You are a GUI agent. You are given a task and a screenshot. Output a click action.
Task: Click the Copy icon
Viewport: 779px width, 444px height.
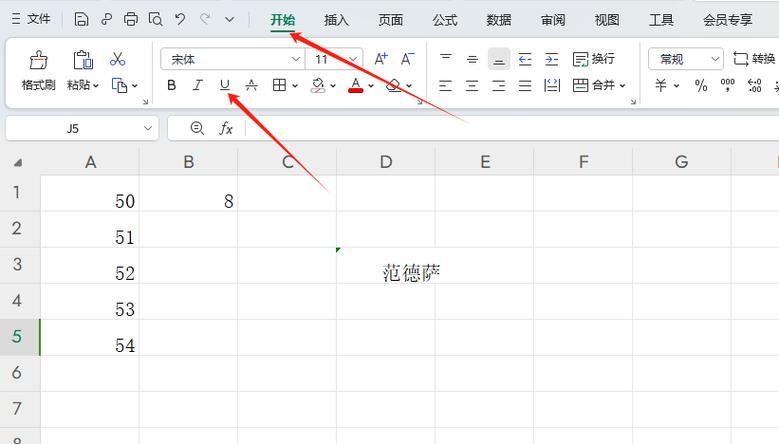click(119, 85)
